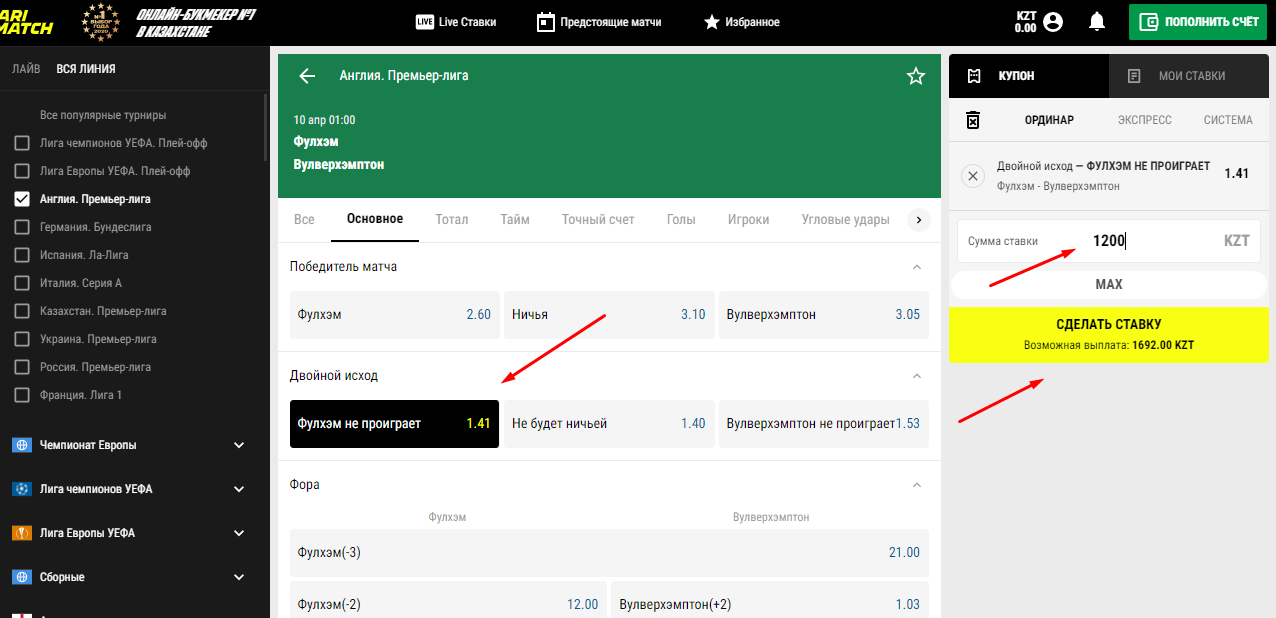
Task: Click the Parimatch logo
Action: tap(26, 21)
